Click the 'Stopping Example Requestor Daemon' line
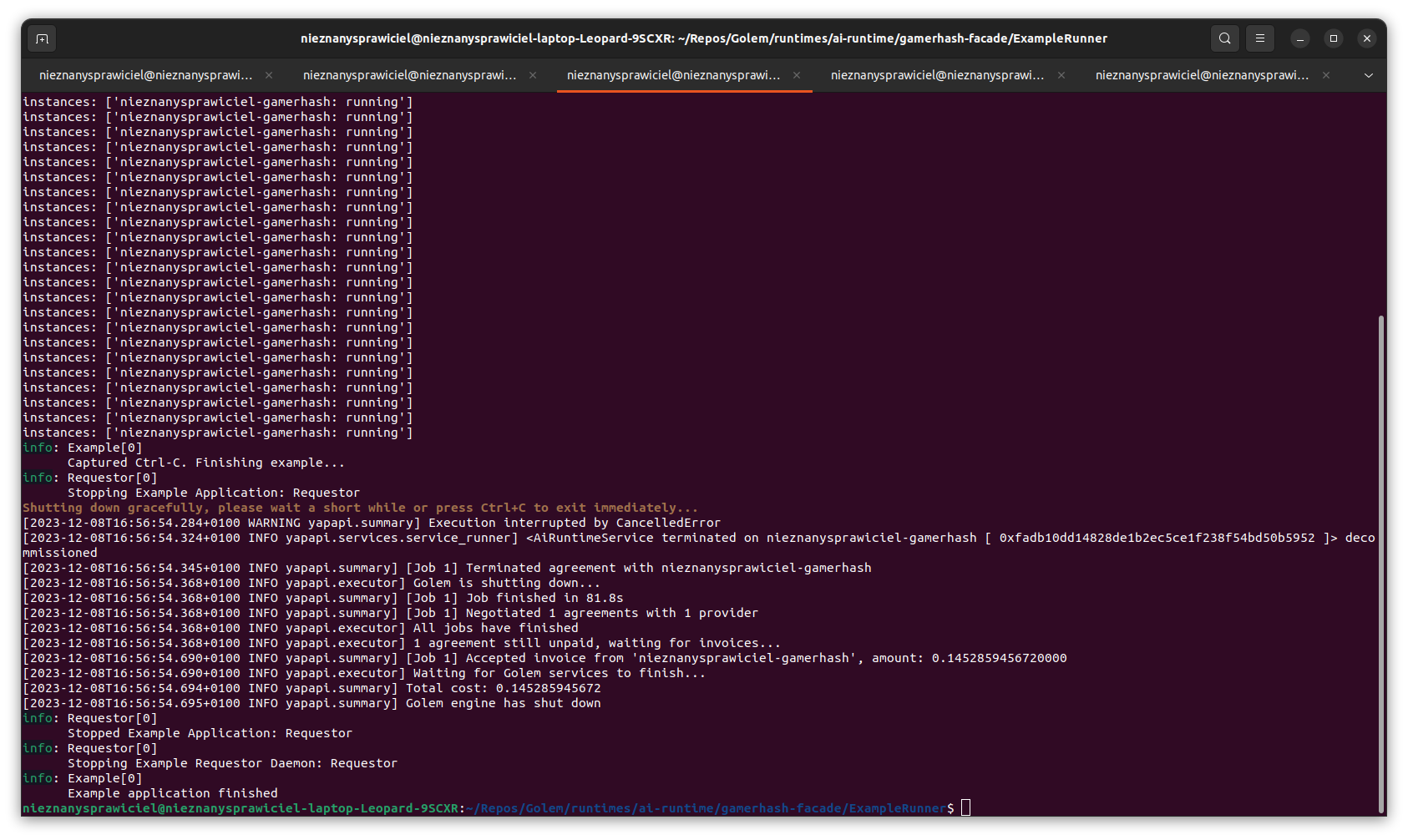1408x840 pixels. (232, 763)
